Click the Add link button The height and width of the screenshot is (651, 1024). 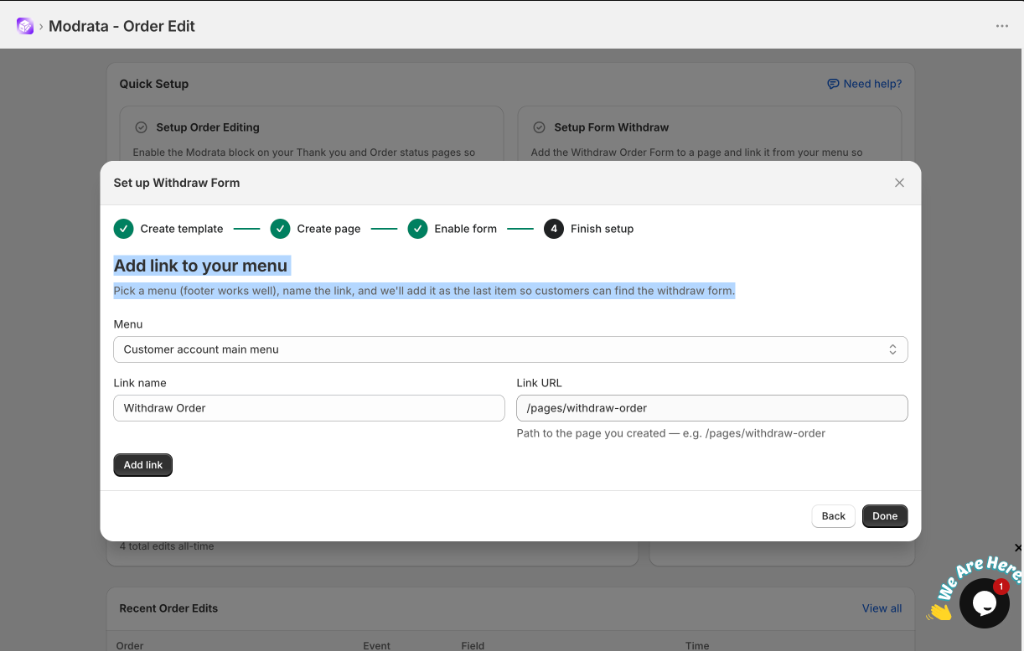point(143,465)
